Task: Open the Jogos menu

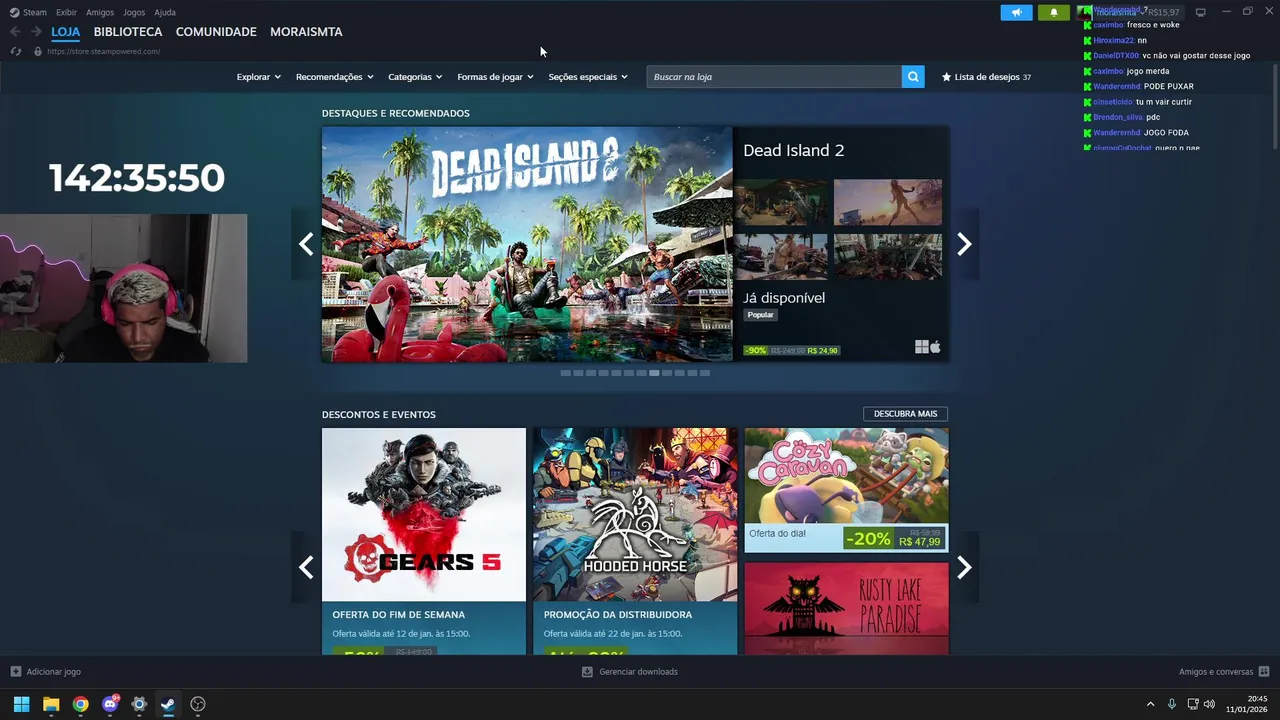Action: 134,12
